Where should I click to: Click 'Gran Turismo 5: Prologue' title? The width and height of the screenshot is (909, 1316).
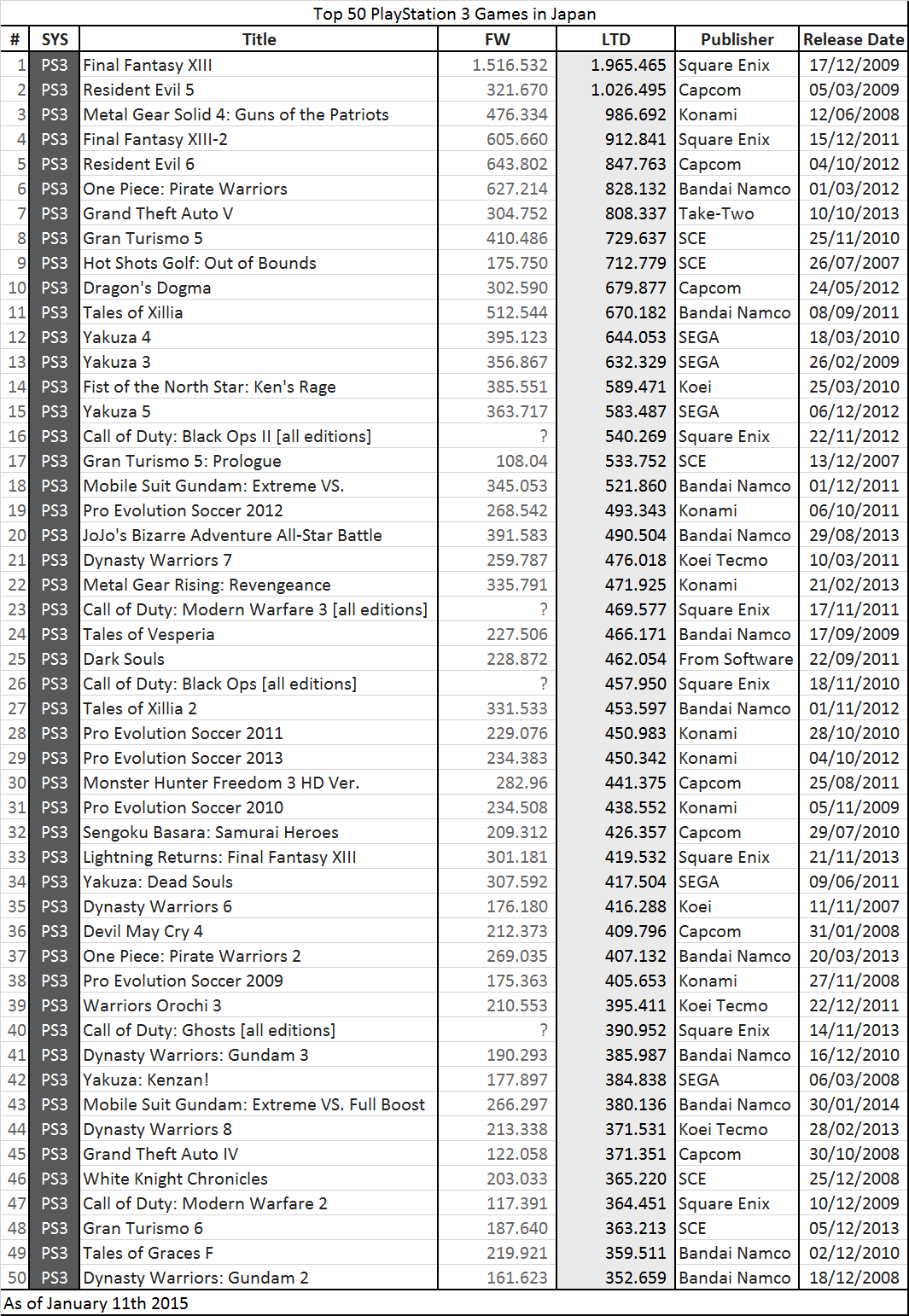coord(259,461)
